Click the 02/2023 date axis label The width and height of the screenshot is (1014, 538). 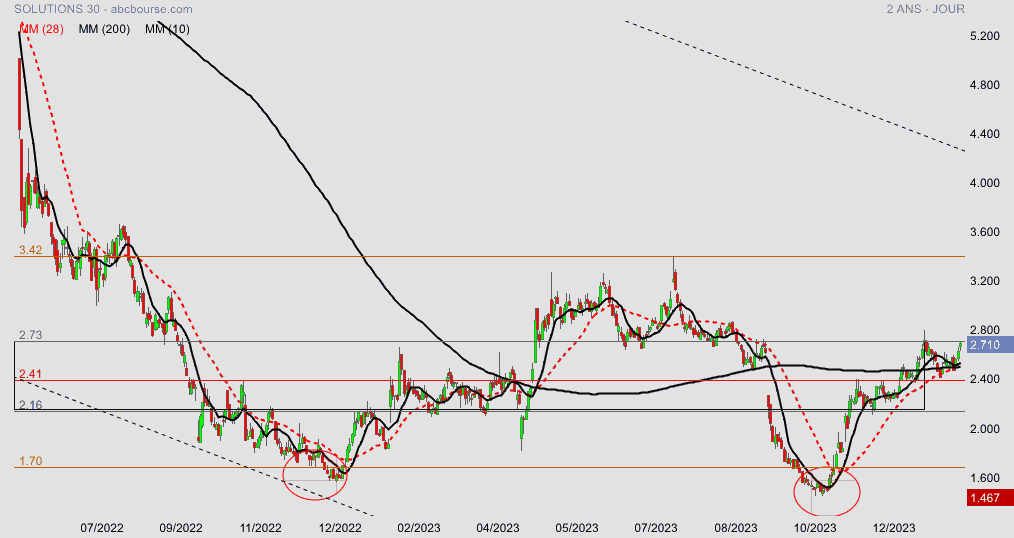[418, 528]
